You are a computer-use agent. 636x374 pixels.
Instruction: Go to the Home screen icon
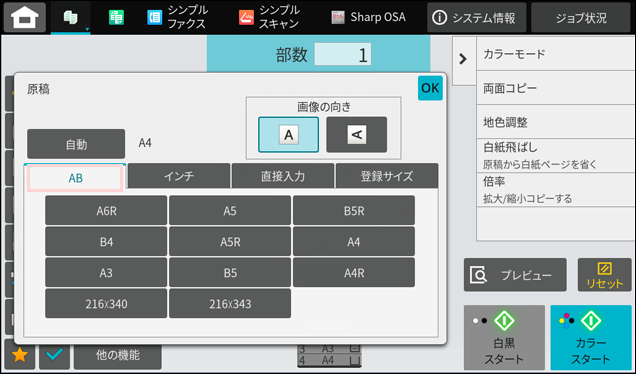pyautogui.click(x=25, y=17)
